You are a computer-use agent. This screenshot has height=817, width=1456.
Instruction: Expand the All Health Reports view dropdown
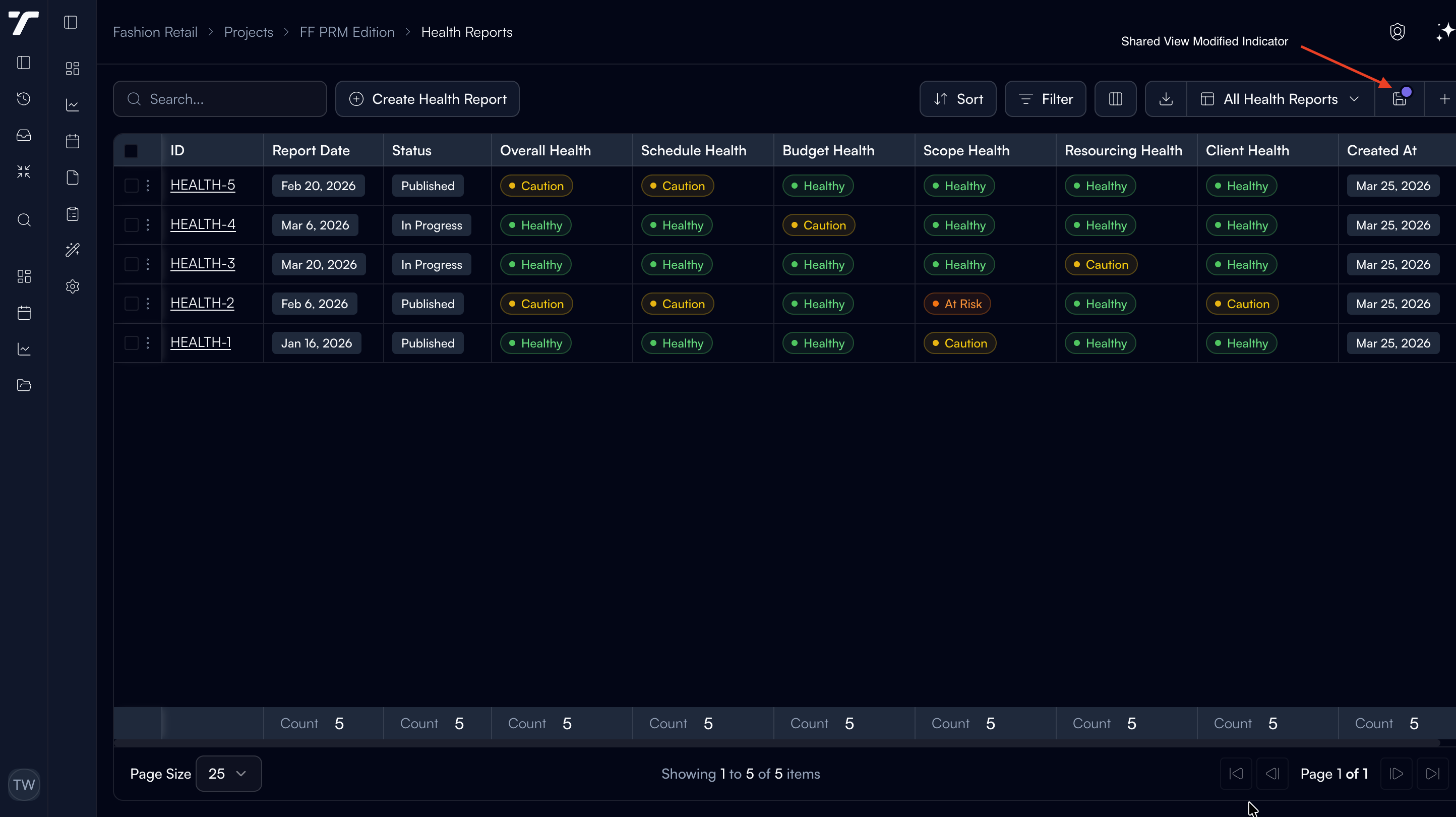(1281, 99)
